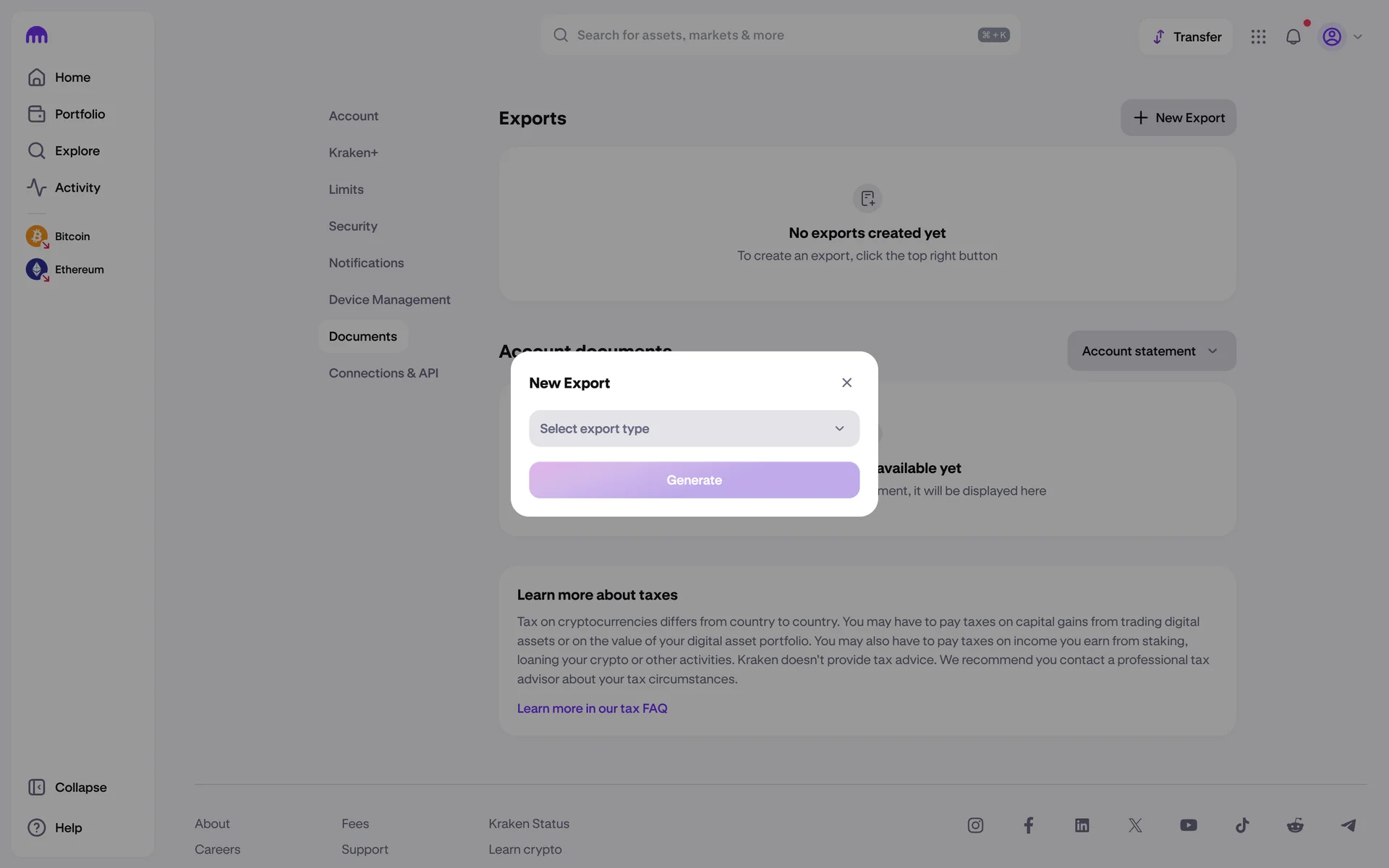Open the YouTube footer icon

(1188, 825)
